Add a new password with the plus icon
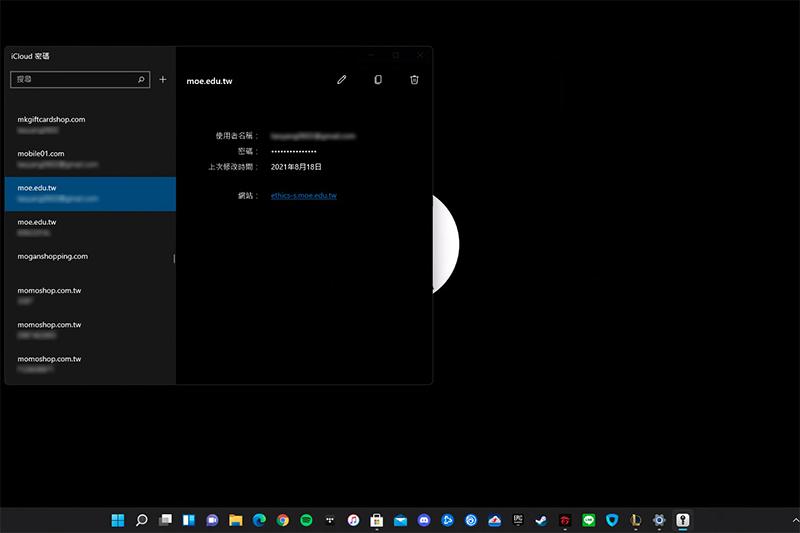Screen dimensions: 800x533 point(163,79)
